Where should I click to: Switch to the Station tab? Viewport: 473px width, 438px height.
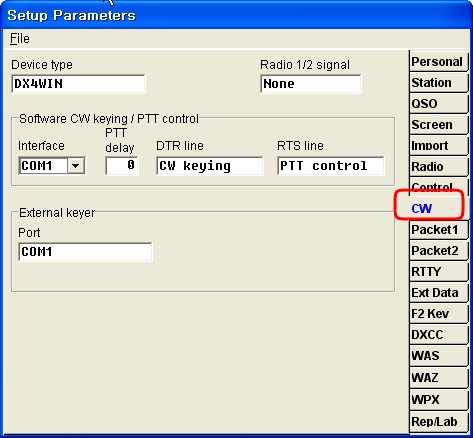[x=438, y=82]
